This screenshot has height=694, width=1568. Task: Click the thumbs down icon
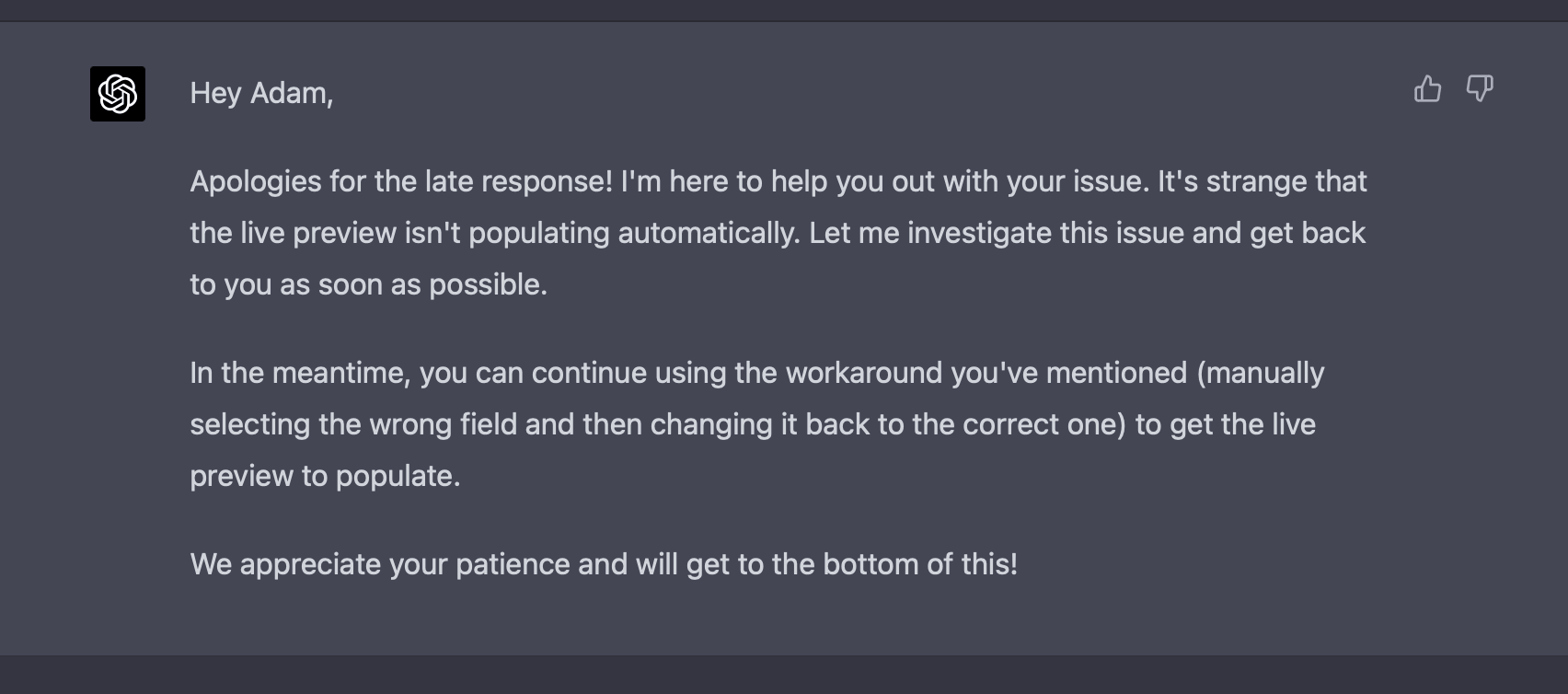pyautogui.click(x=1479, y=89)
